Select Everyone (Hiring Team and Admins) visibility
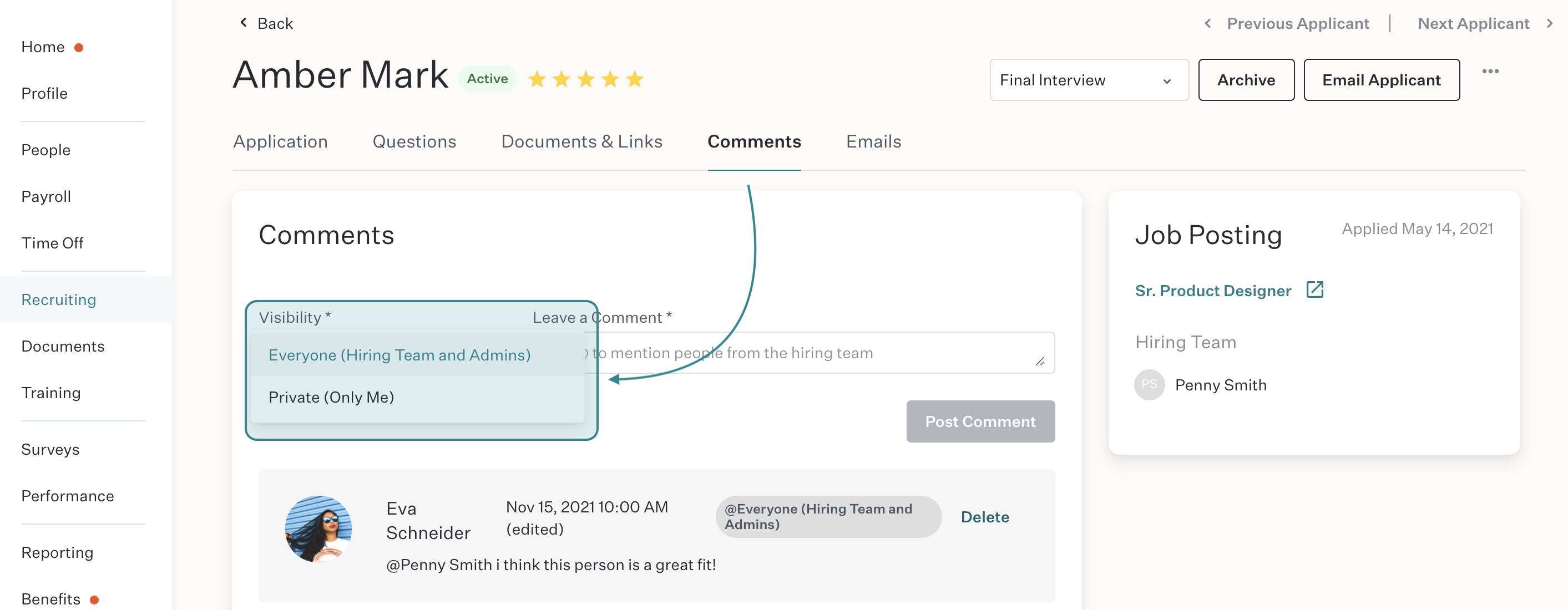This screenshot has width=1568, height=610. click(x=399, y=354)
